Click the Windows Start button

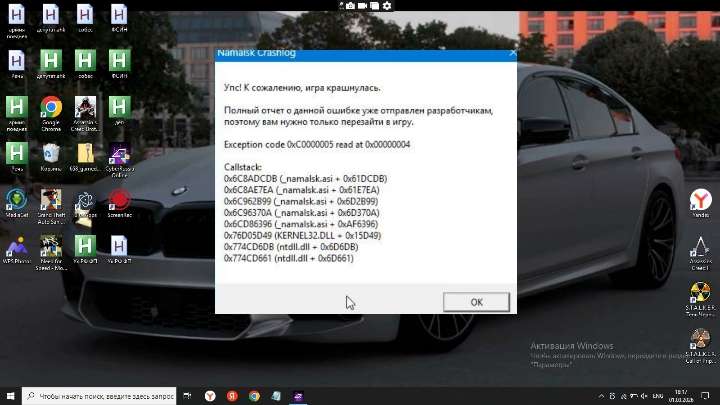[9, 396]
